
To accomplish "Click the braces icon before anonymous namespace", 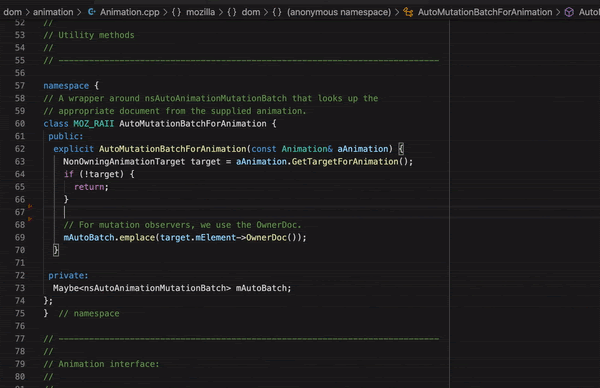I will (x=277, y=12).
